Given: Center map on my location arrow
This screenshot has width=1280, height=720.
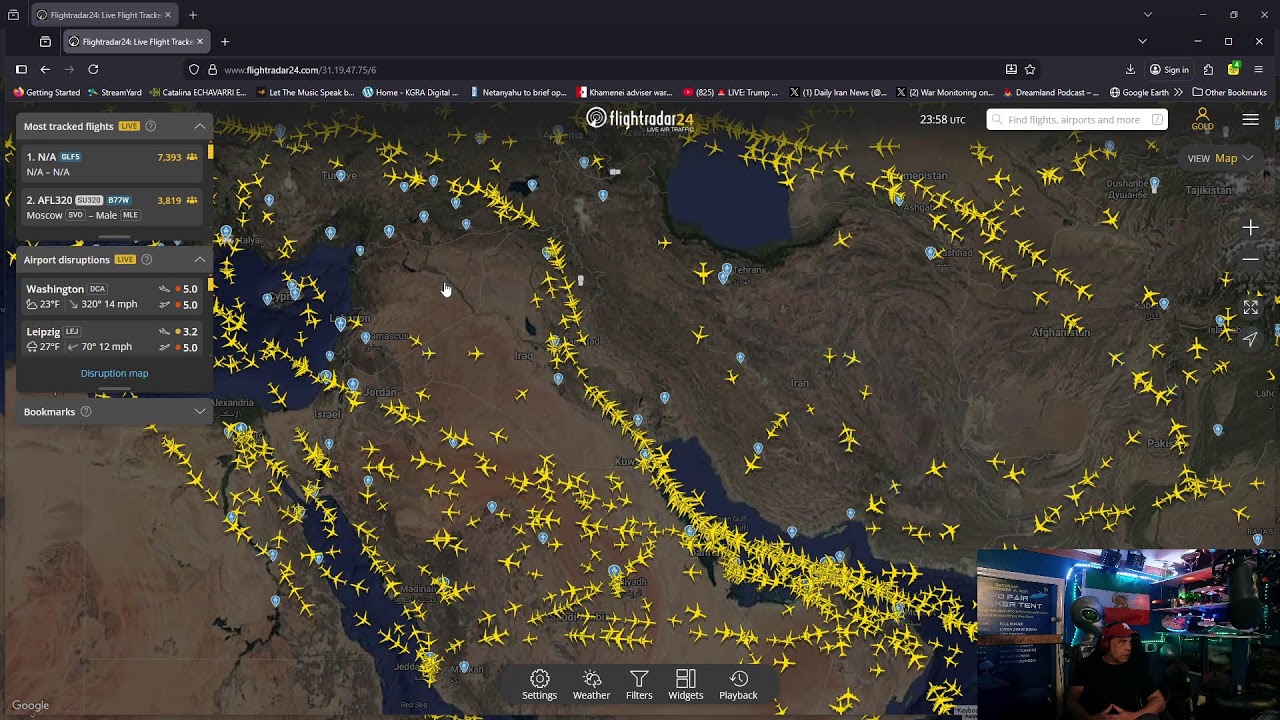Looking at the screenshot, I should coord(1250,339).
